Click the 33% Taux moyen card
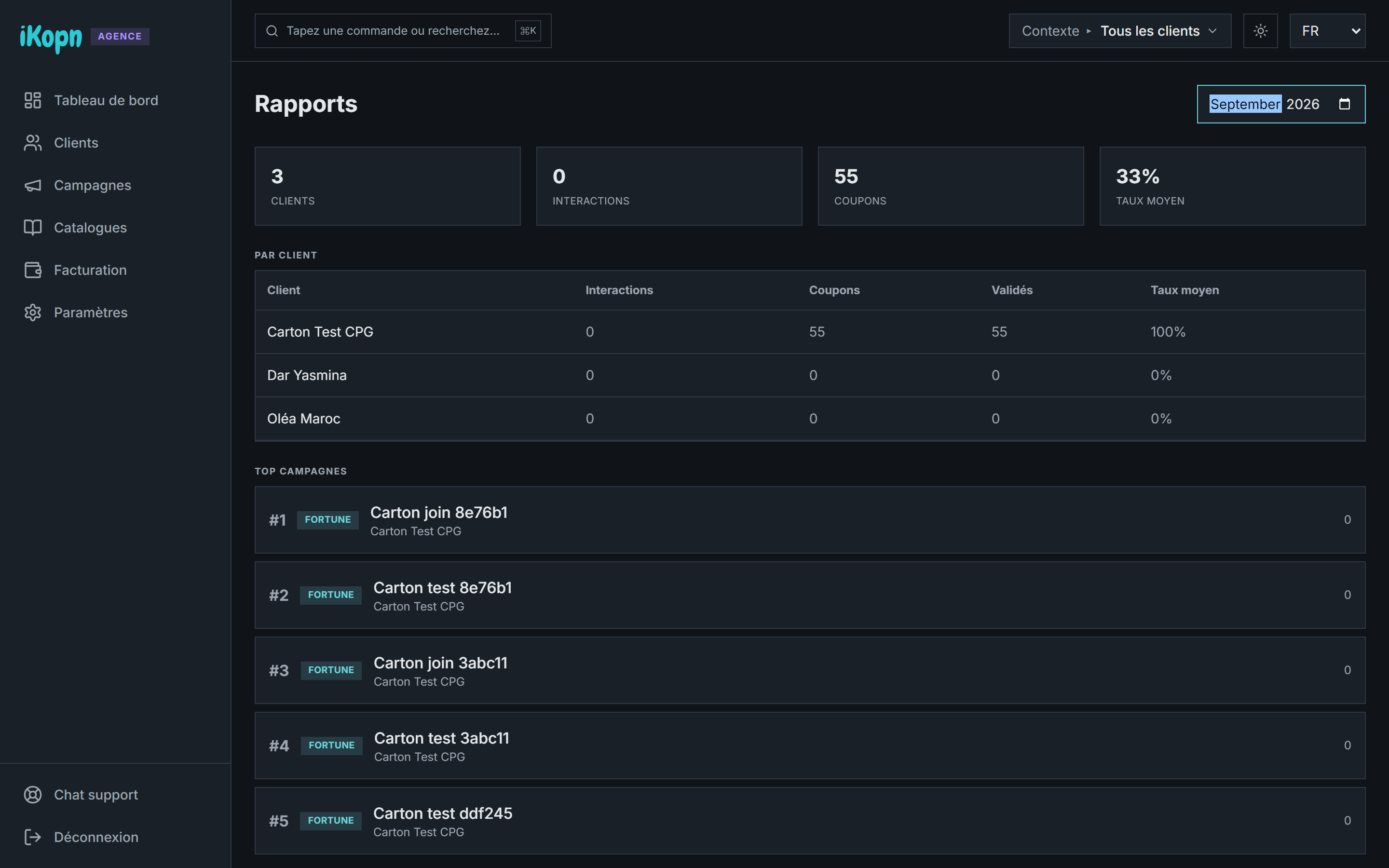Viewport: 1389px width, 868px height. tap(1232, 186)
